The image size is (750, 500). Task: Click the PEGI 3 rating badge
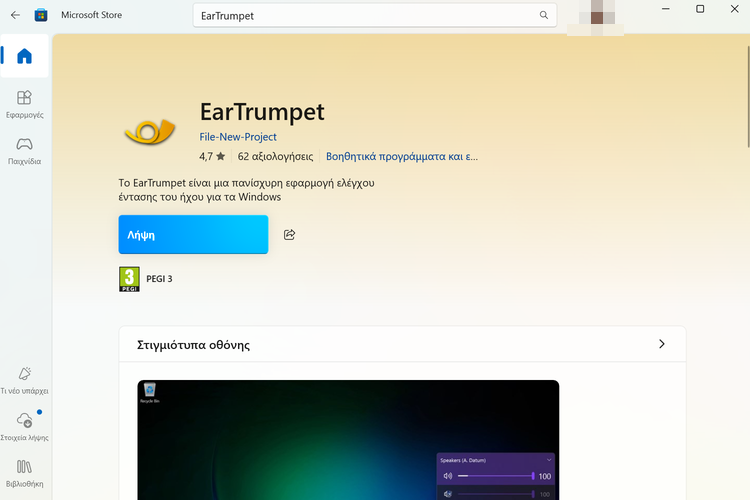click(x=129, y=279)
